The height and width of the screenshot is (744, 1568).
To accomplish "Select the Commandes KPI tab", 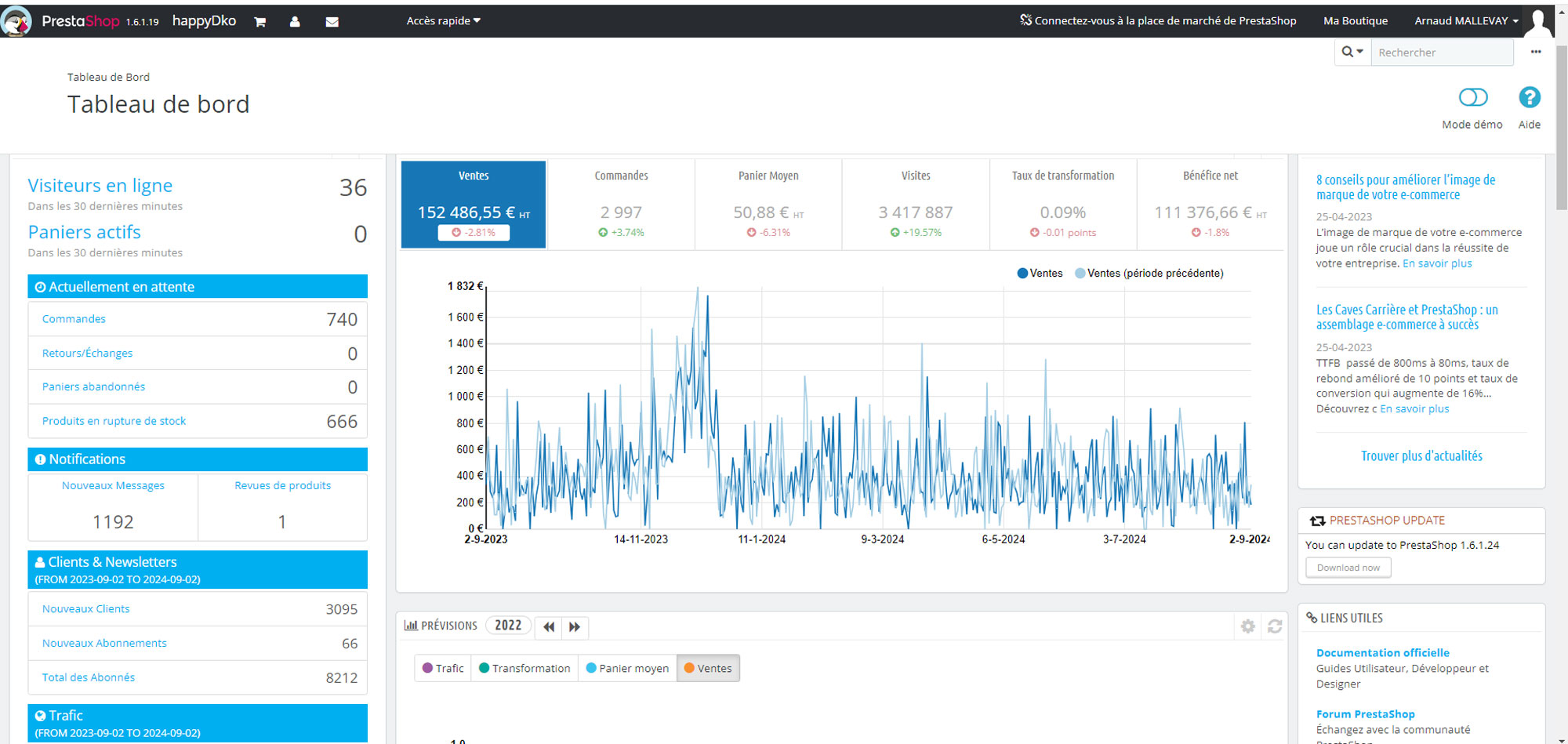I will click(621, 204).
